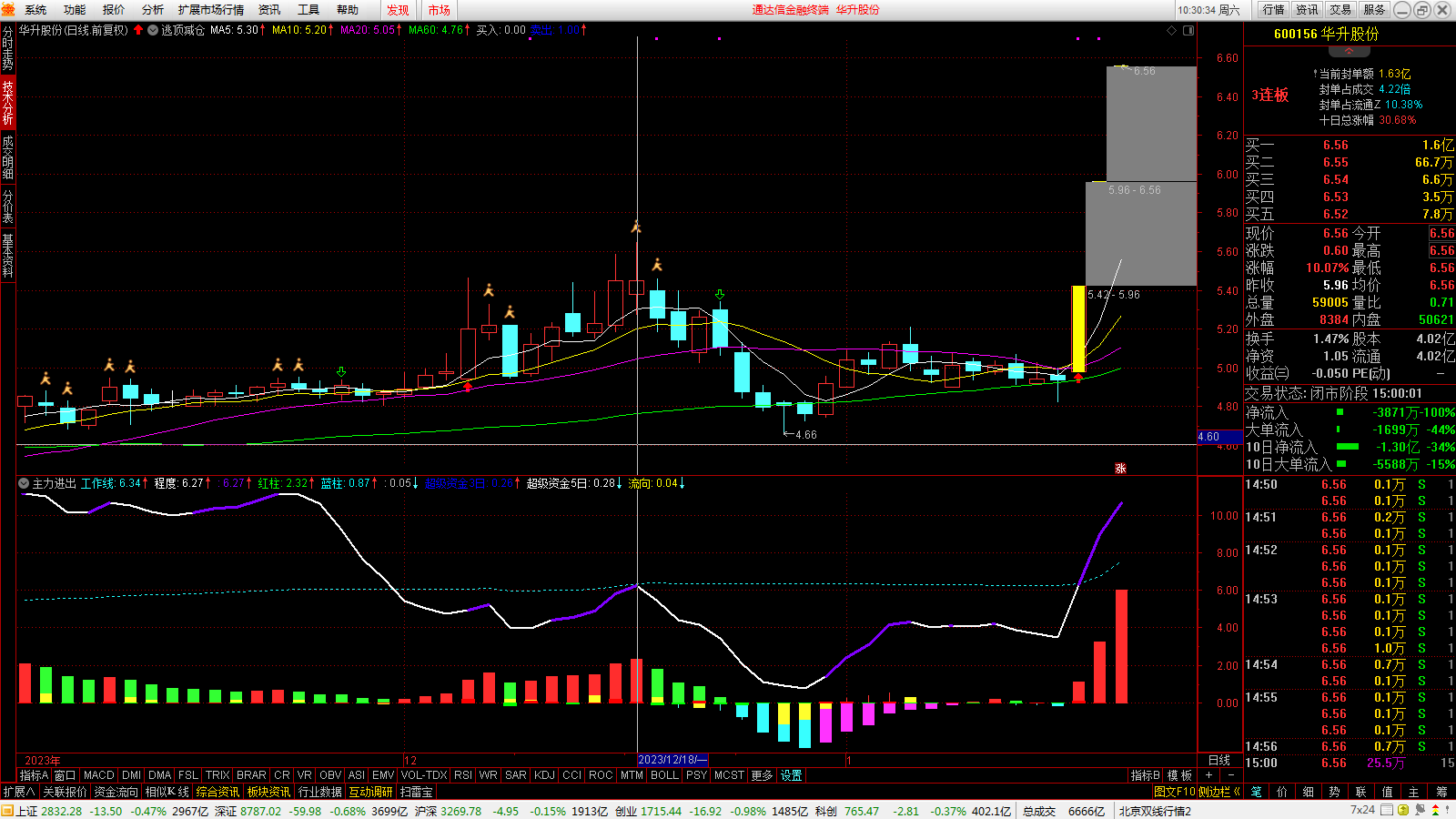Viewport: 1456px width, 819px height.
Task: Click the square window icon at chart top right
Action: point(1188,31)
